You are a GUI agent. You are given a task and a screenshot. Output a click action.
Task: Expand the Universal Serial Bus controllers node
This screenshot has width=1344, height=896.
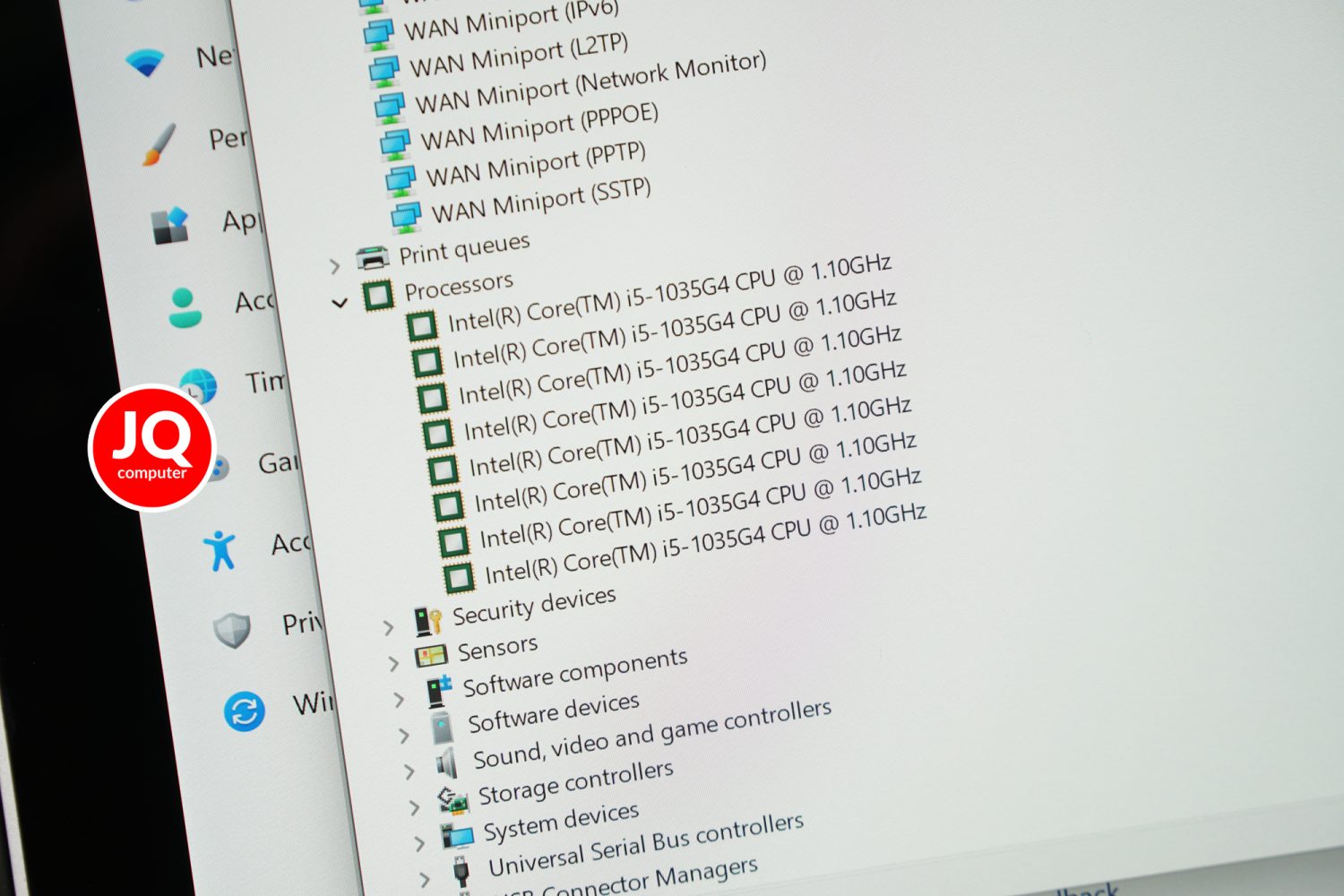tap(426, 879)
